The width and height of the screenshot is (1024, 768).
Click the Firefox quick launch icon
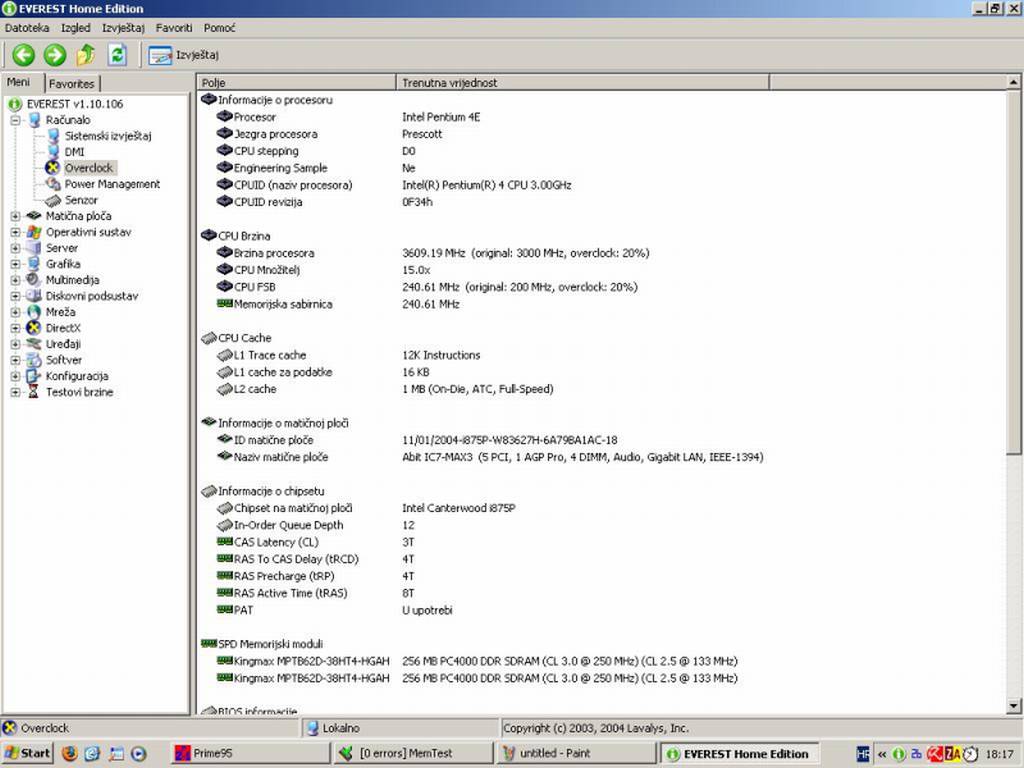[70, 753]
